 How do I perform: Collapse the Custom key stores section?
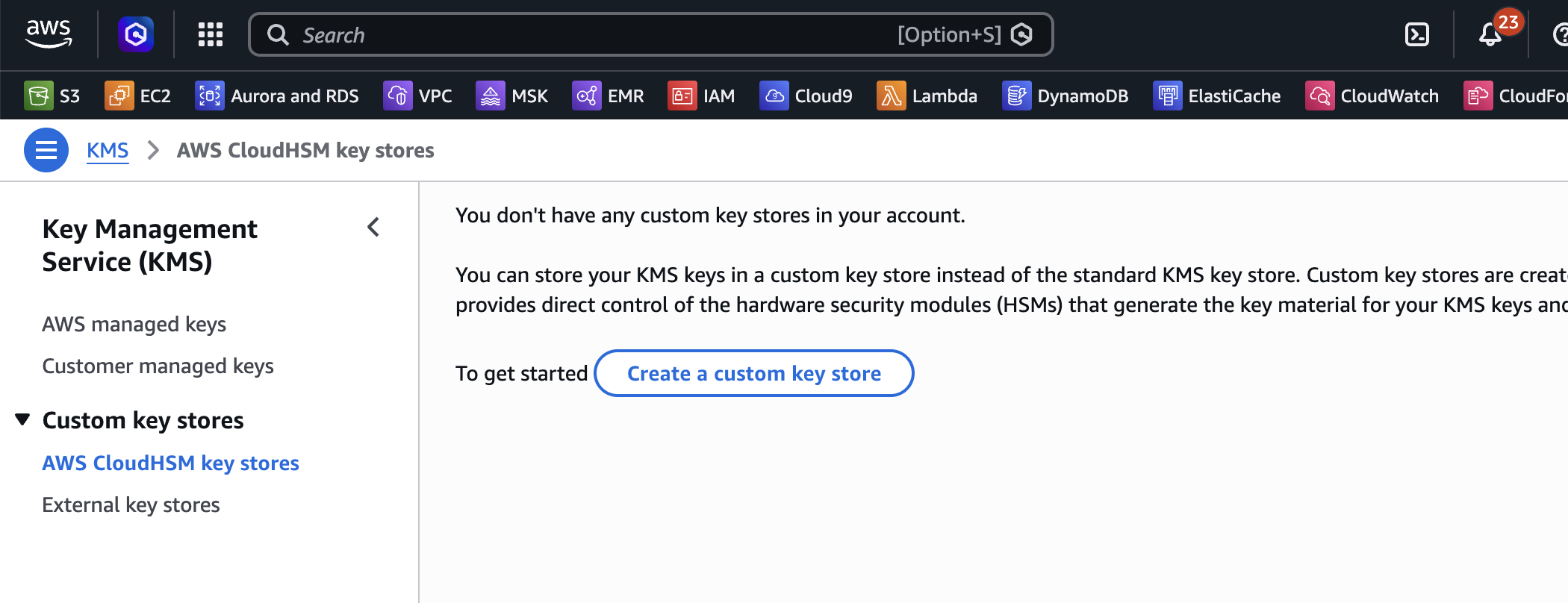[23, 419]
